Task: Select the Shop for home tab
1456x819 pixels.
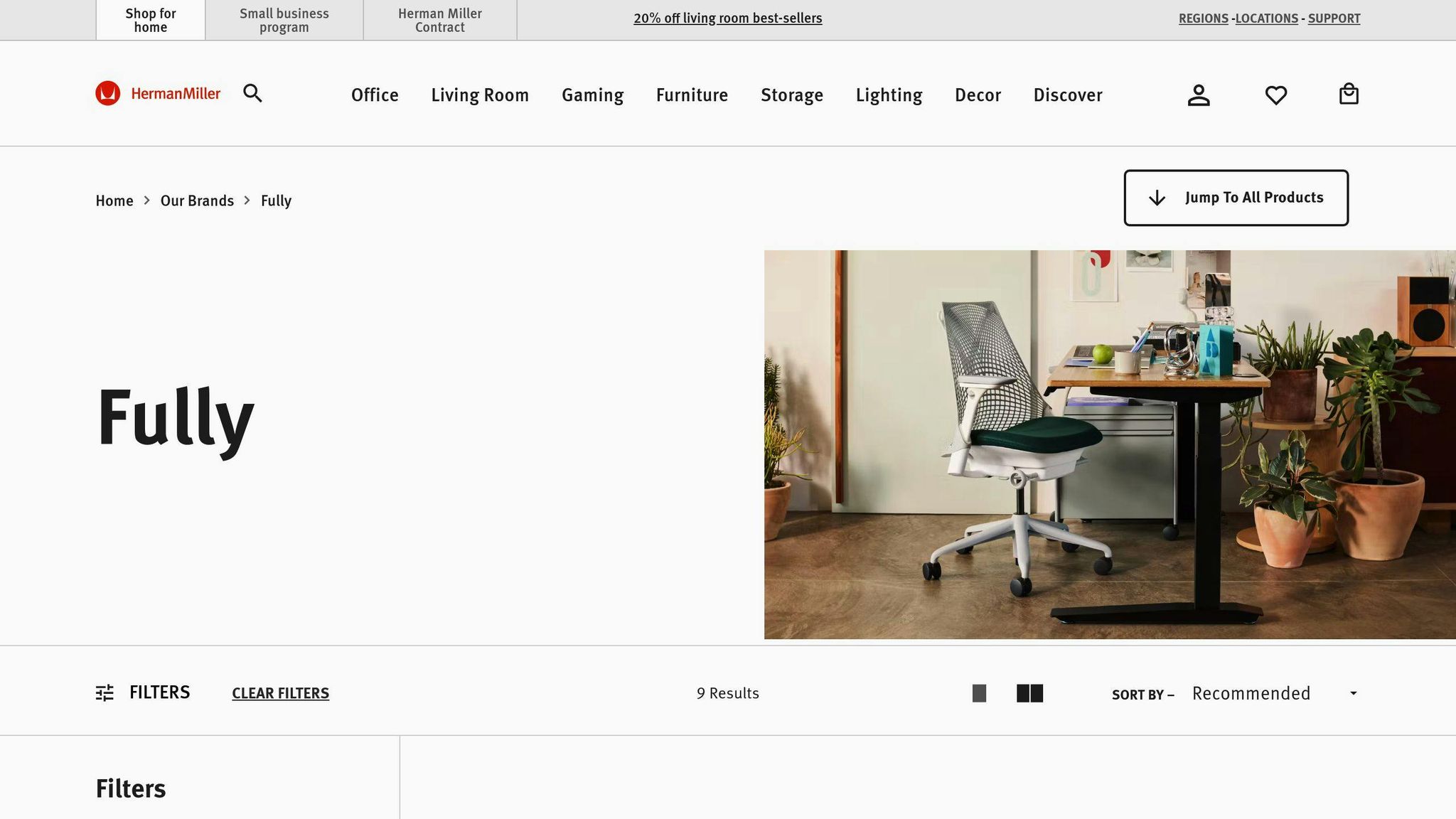Action: pyautogui.click(x=151, y=20)
